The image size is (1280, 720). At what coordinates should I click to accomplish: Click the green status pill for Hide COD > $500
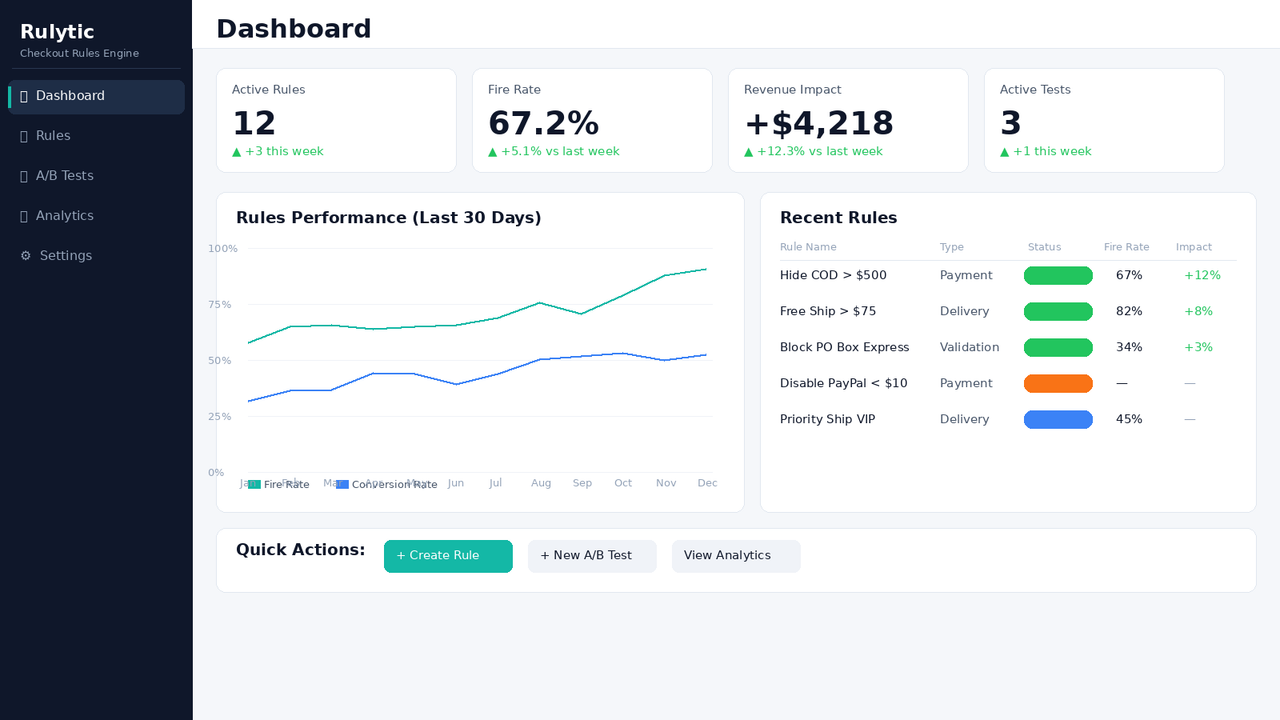[x=1058, y=276]
